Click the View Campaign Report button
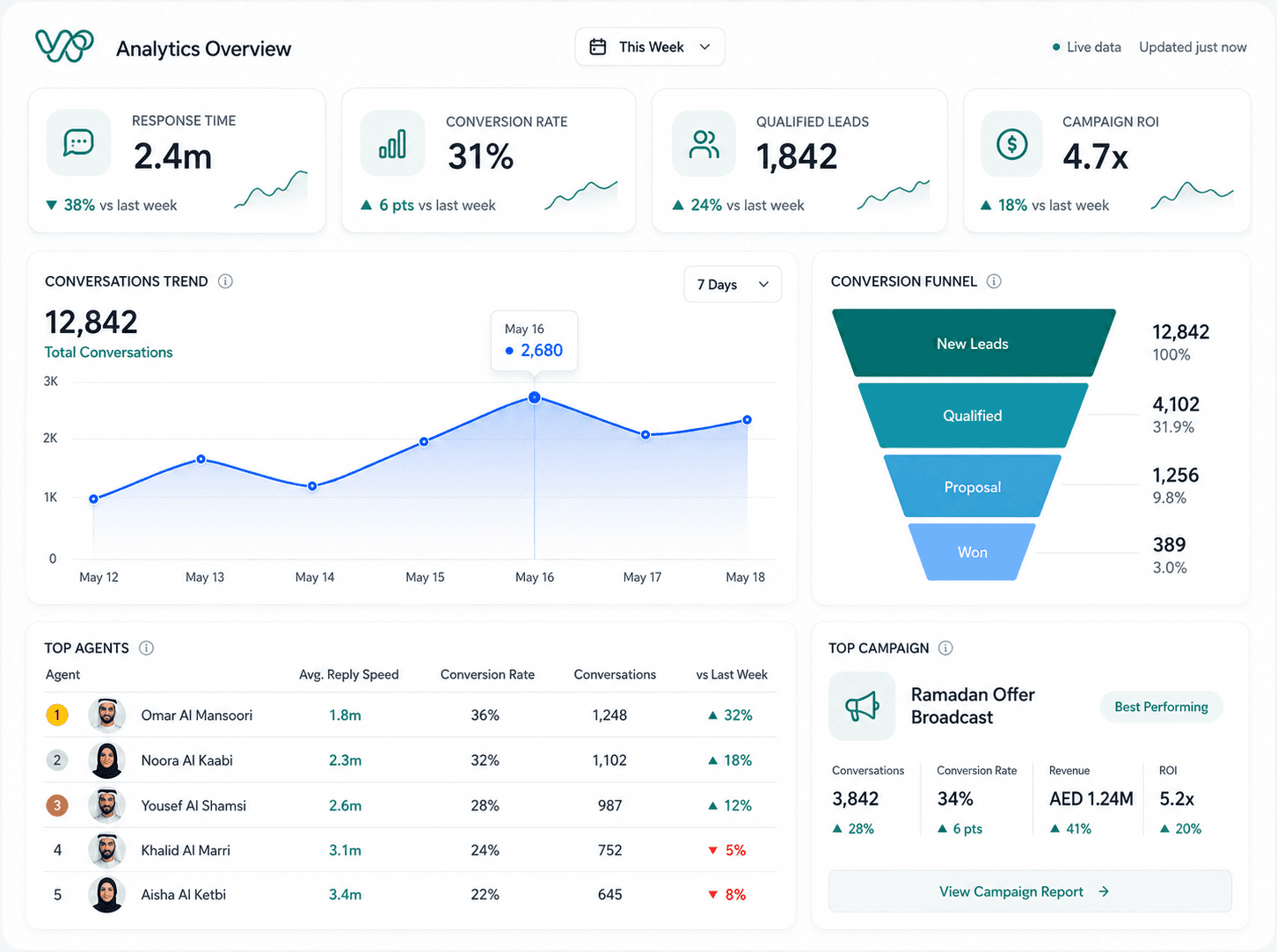The image size is (1277, 952). [1030, 891]
